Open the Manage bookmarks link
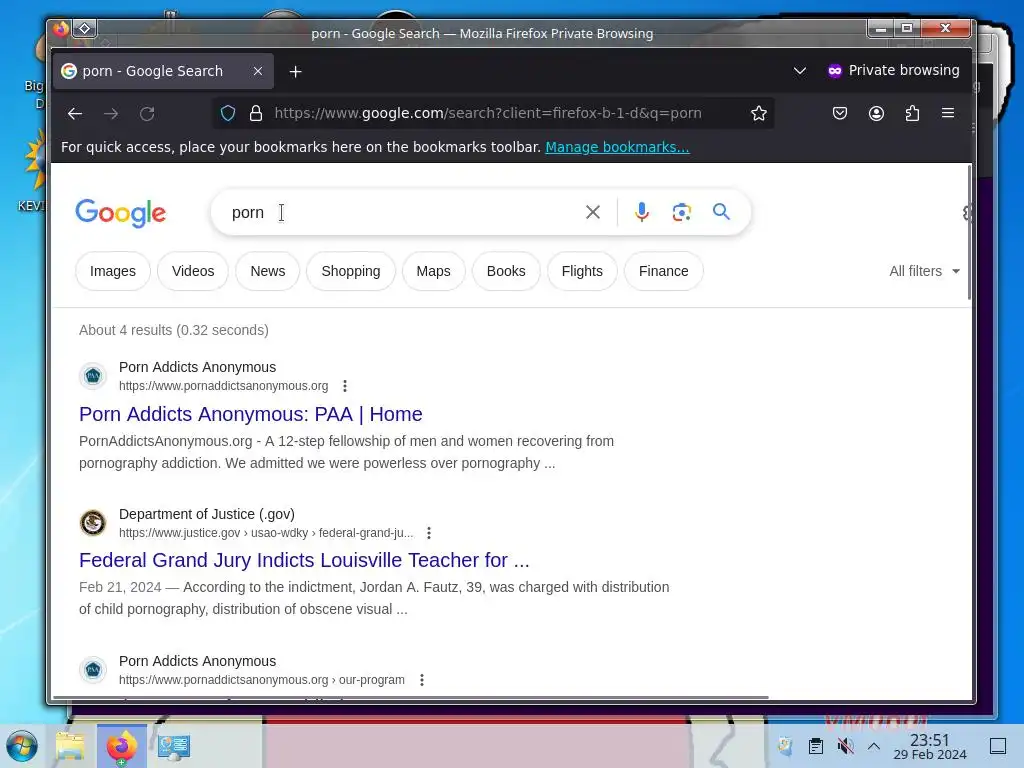Image resolution: width=1024 pixels, height=768 pixels. pyautogui.click(x=617, y=147)
